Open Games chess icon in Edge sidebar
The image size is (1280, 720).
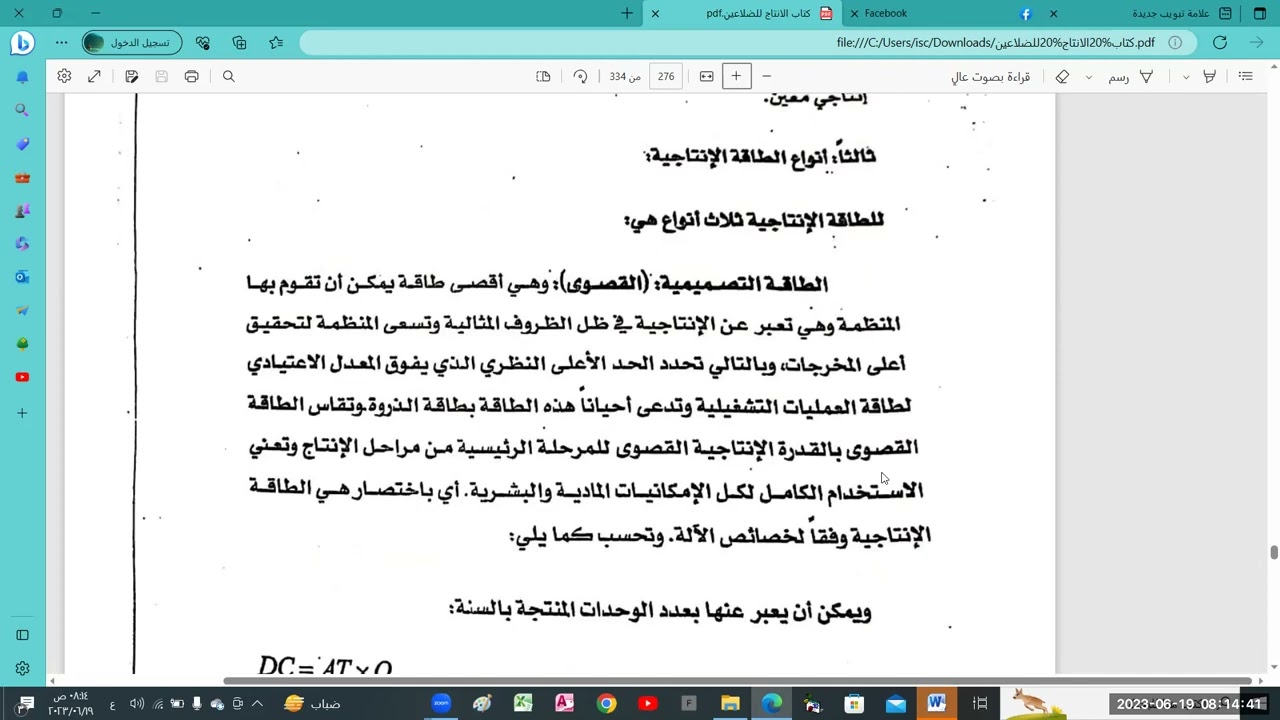pos(22,211)
